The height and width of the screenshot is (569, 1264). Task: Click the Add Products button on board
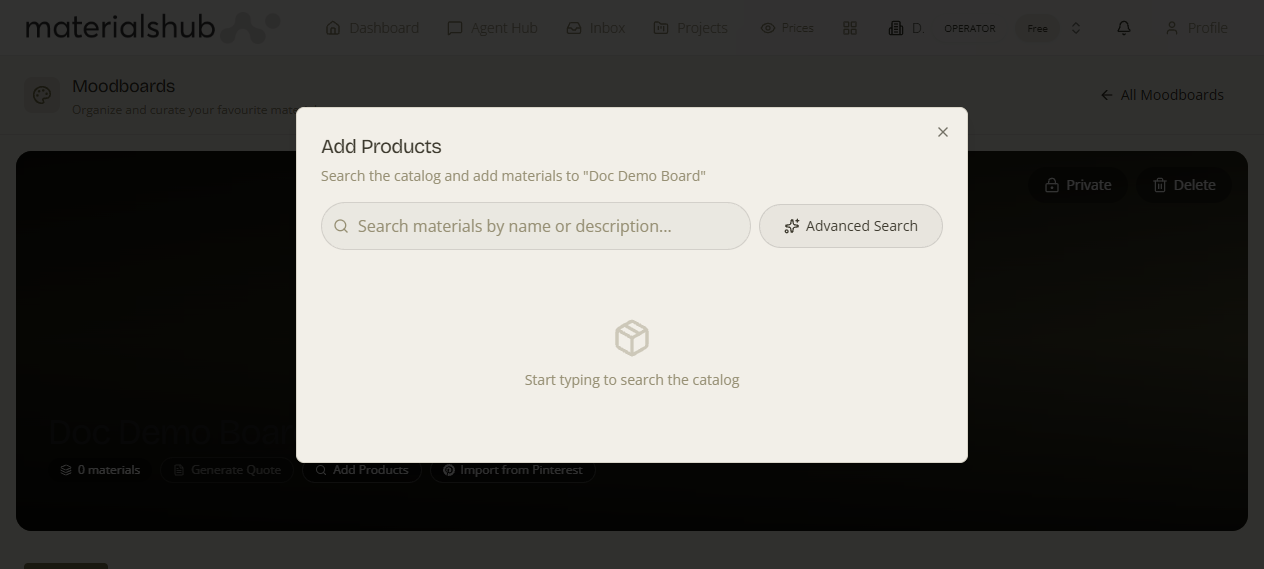pos(362,470)
